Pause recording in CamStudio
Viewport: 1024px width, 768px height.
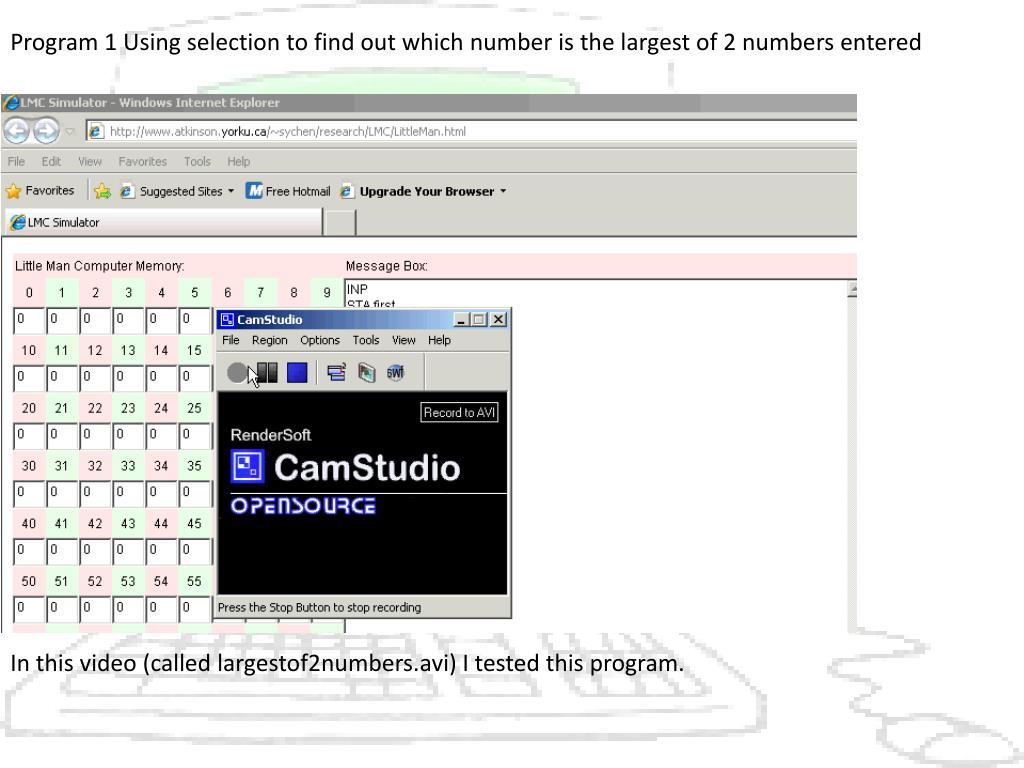pyautogui.click(x=267, y=373)
